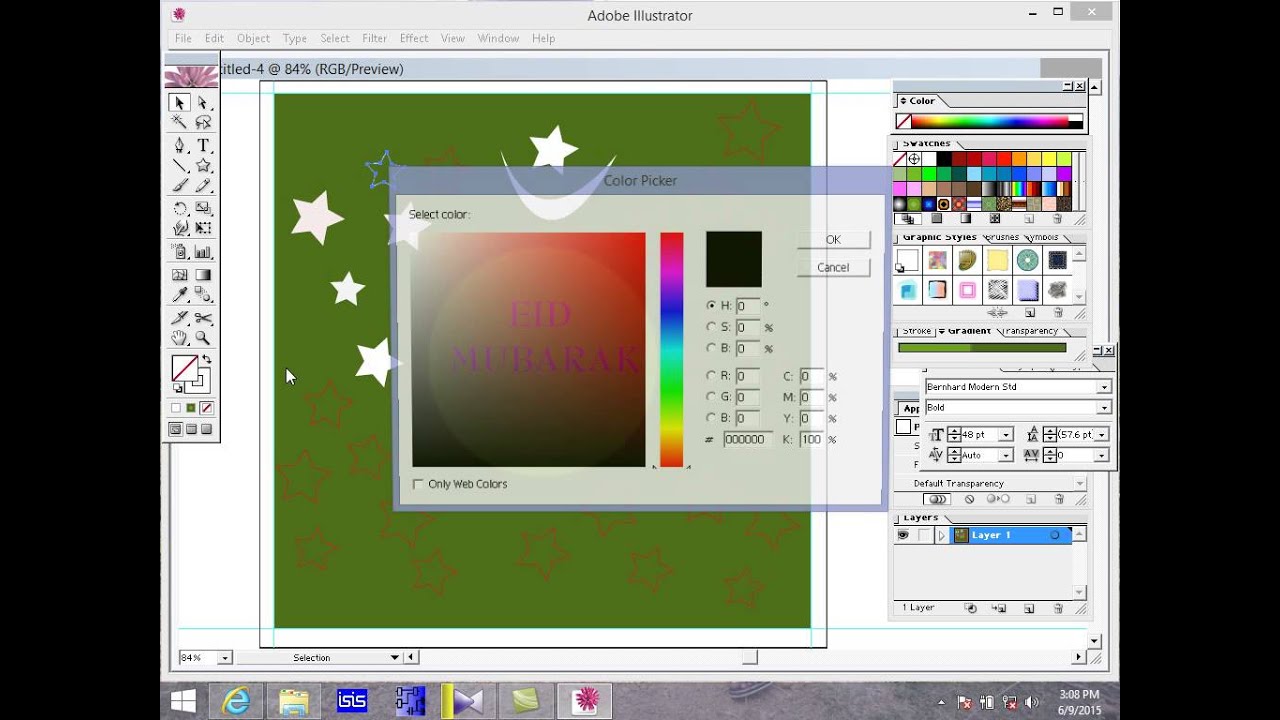This screenshot has width=1280, height=720.
Task: Select the Pencil tool
Action: coord(203,185)
